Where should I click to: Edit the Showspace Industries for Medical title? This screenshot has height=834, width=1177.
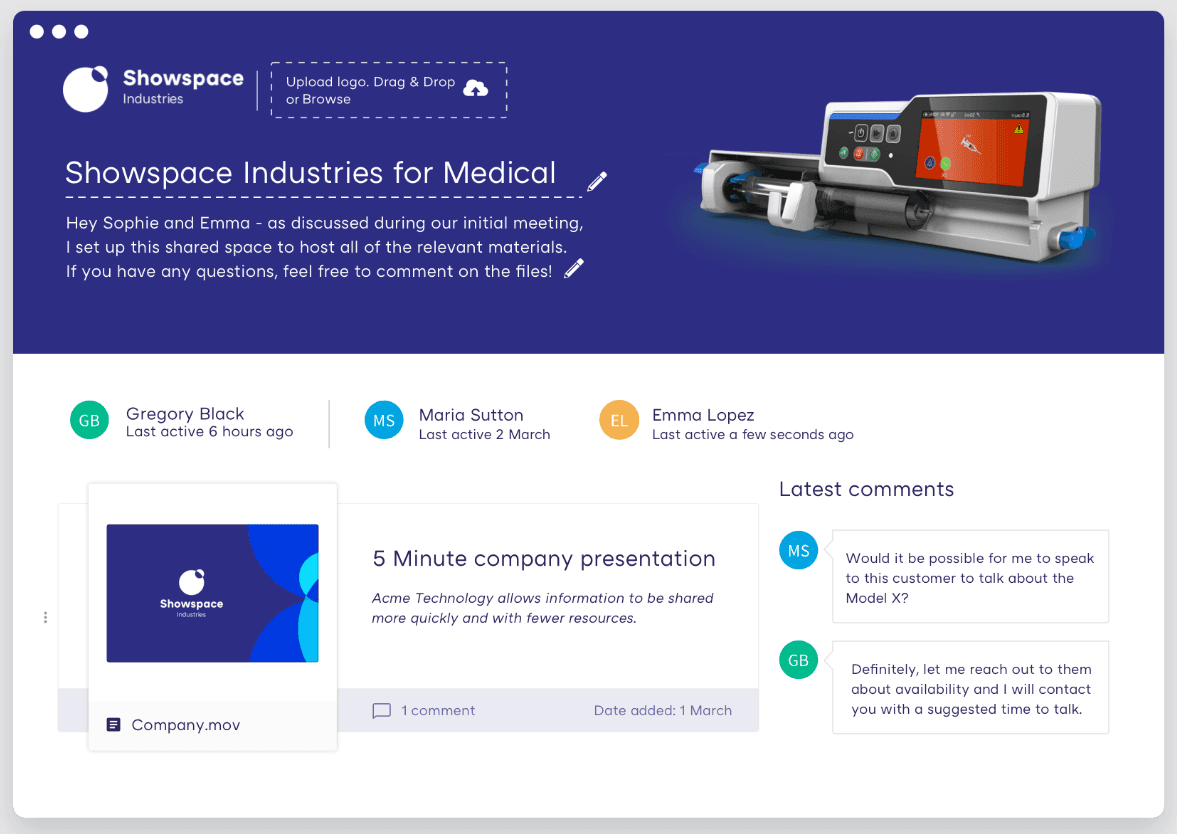[310, 173]
